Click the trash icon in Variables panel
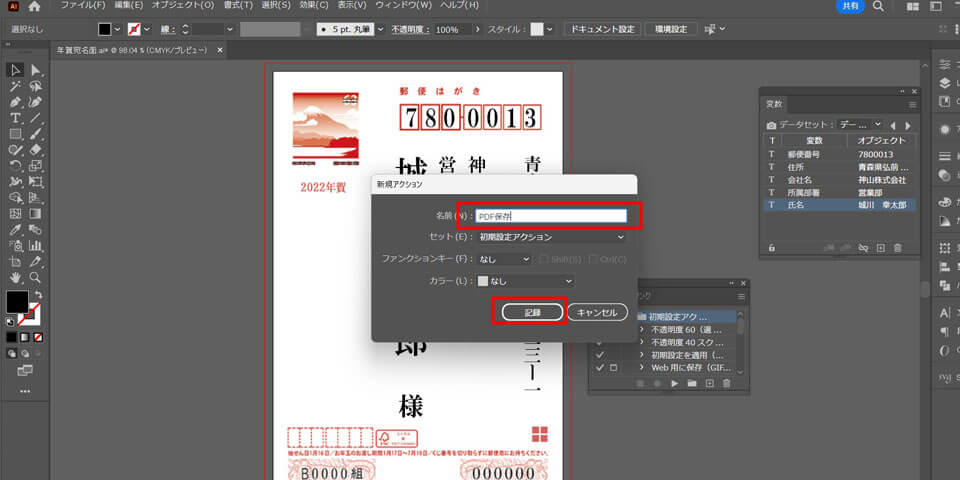960x480 pixels. pyautogui.click(x=897, y=247)
